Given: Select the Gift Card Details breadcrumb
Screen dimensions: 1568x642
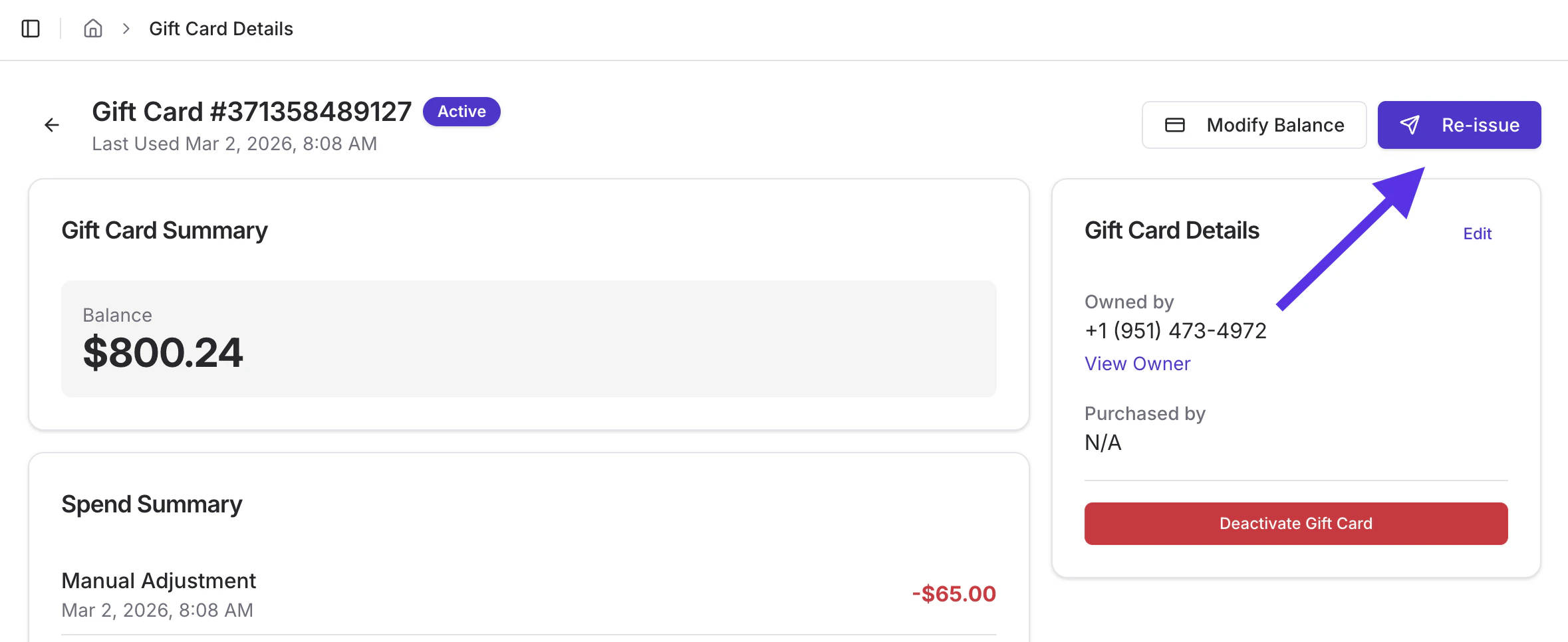Looking at the screenshot, I should click(x=221, y=29).
